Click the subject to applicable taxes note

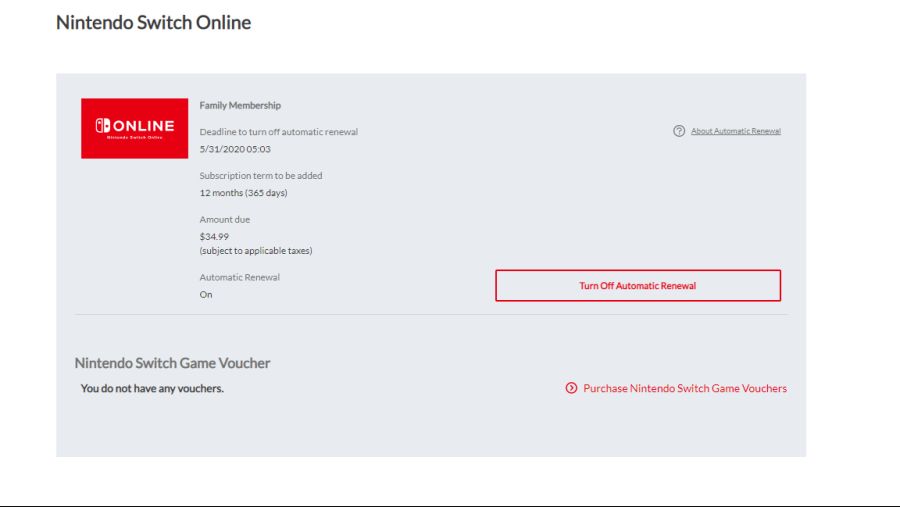(x=256, y=251)
